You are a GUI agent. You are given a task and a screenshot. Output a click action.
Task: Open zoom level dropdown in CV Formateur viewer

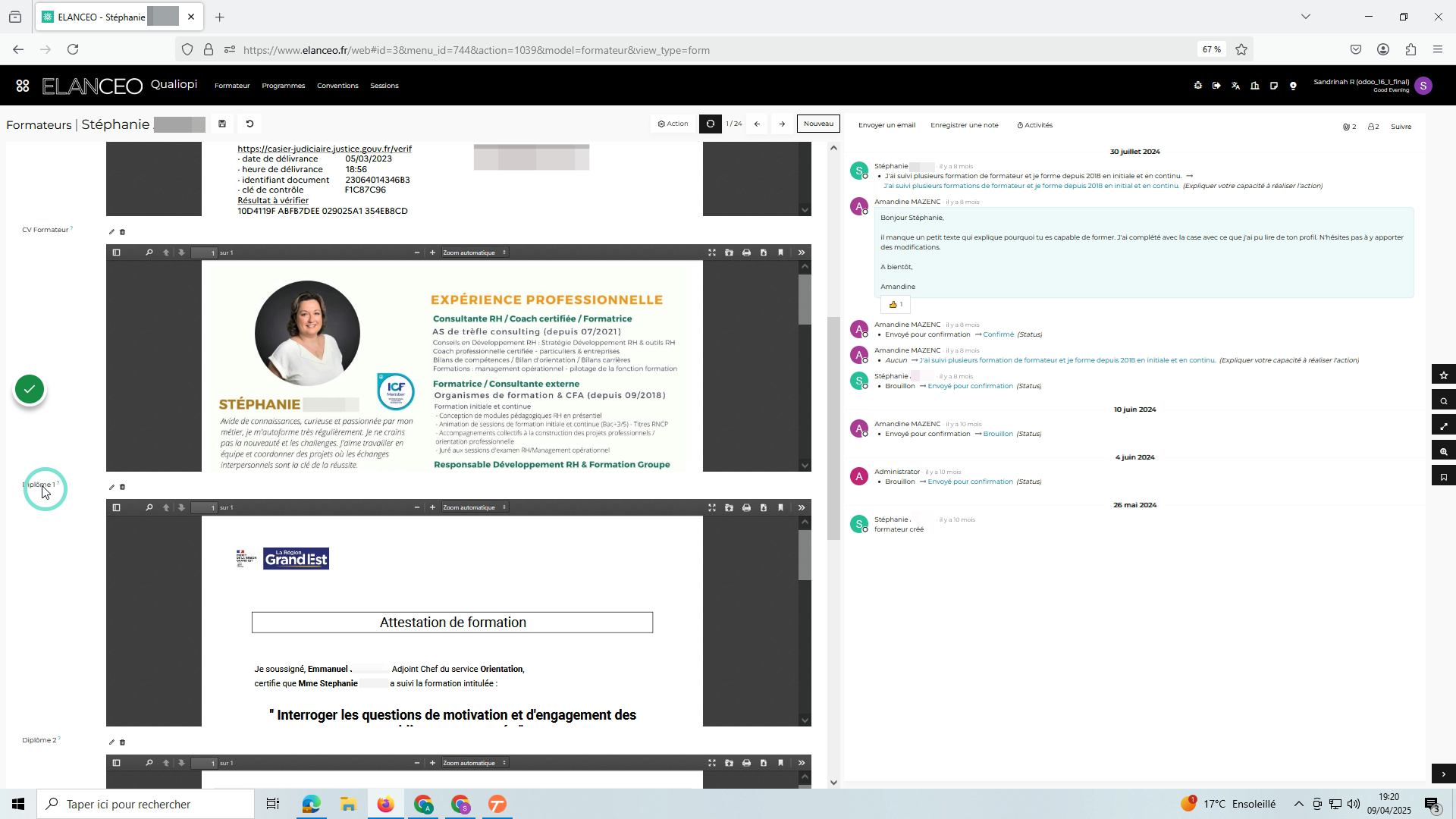click(475, 253)
